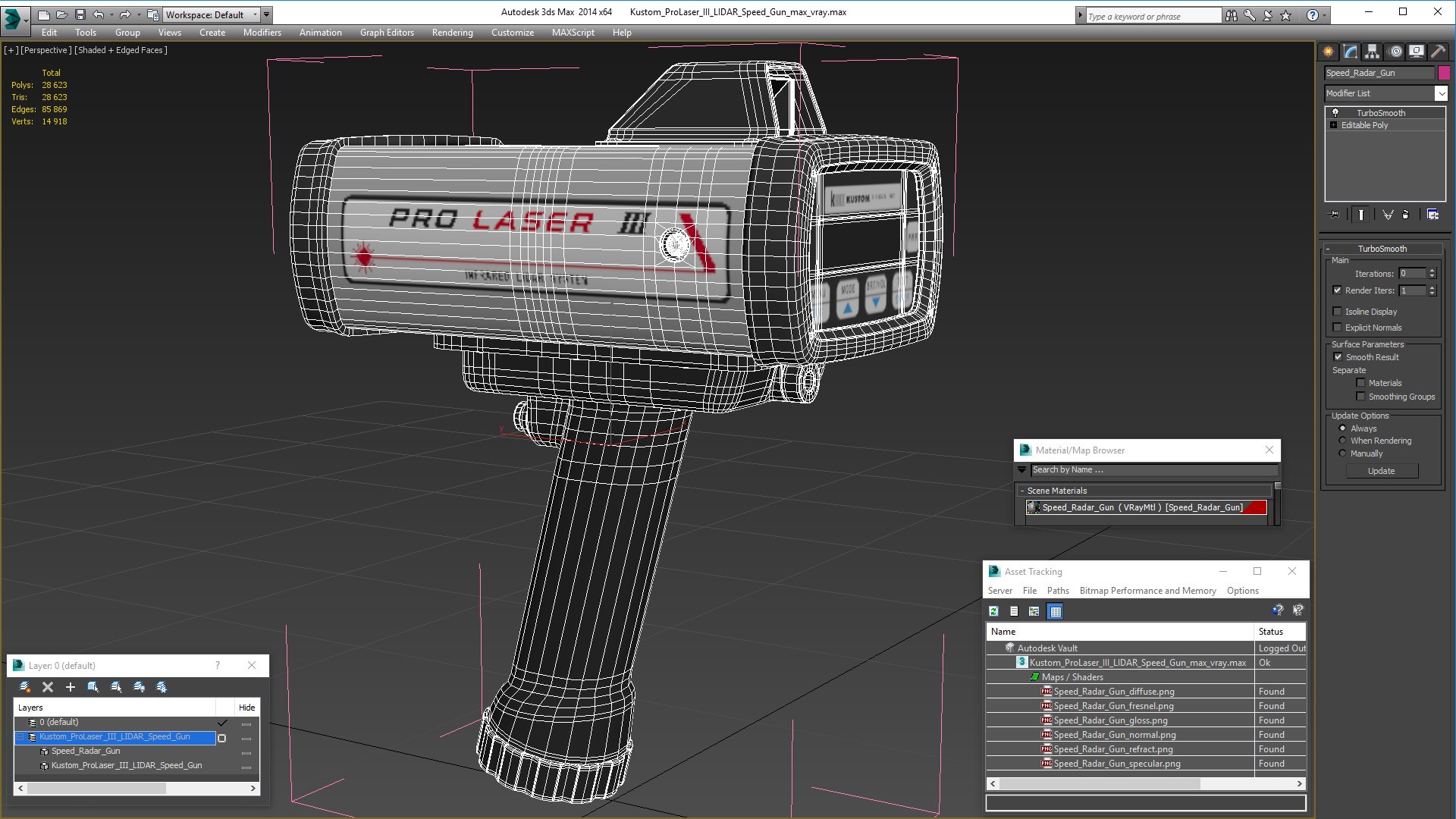1456x819 pixels.
Task: Select the Always update radio button
Action: coord(1342,428)
